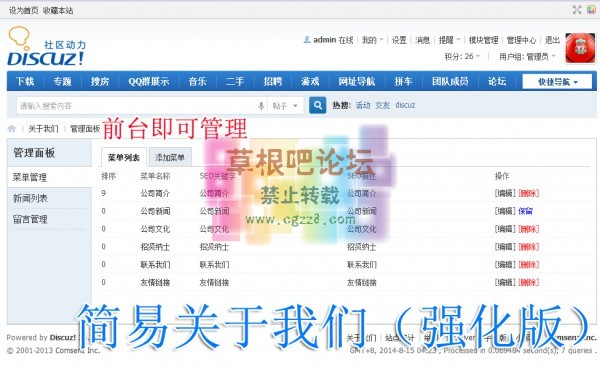Edit the 联系我们 menu row
This screenshot has width=600, height=371.
point(505,264)
